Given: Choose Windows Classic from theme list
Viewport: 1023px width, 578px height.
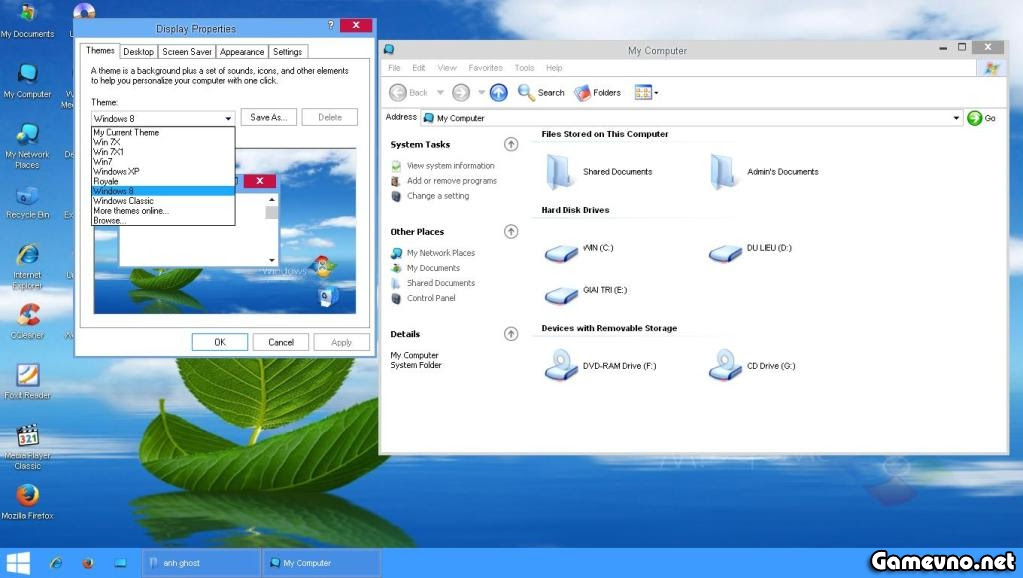Looking at the screenshot, I should (163, 201).
